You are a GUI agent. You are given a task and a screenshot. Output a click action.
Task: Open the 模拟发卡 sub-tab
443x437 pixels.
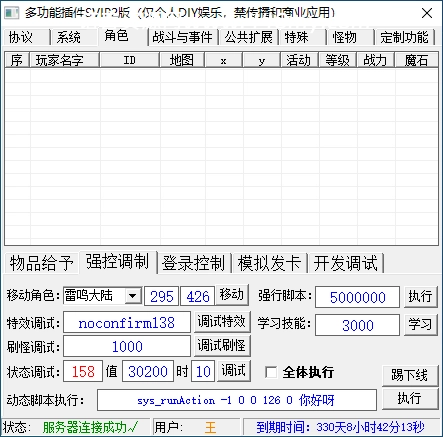coord(270,263)
